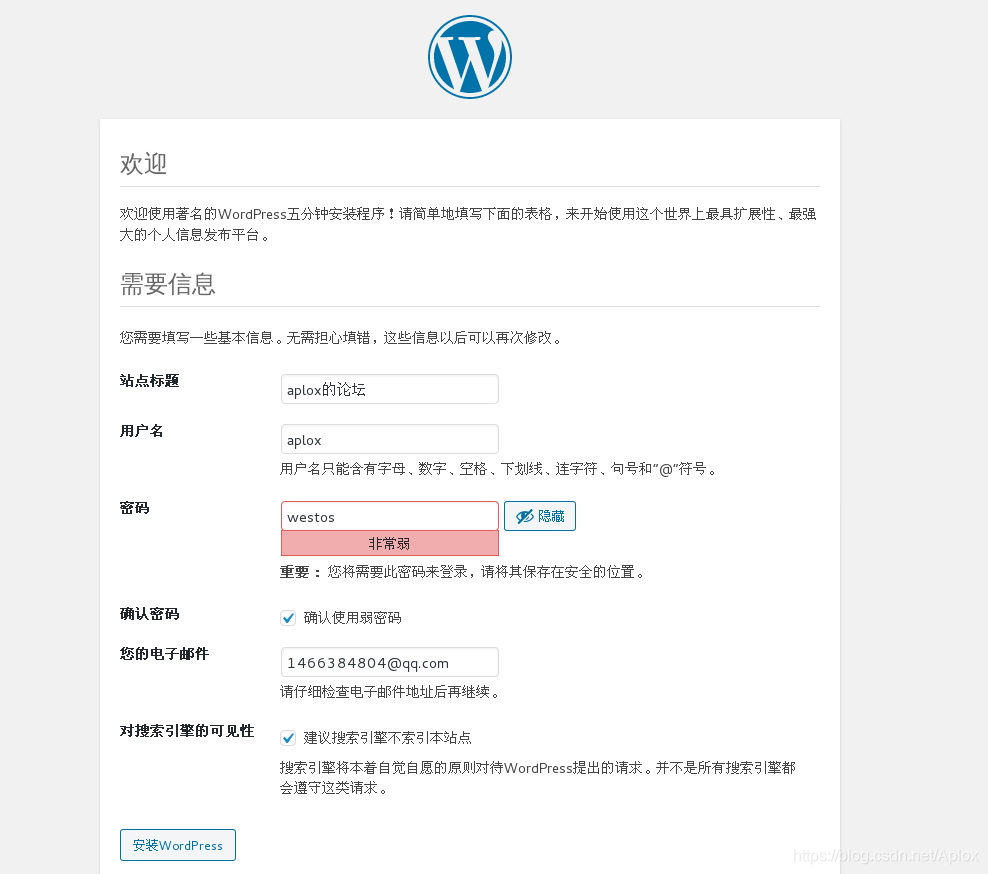Click the 请仔细检查电子邮件地址后再继续 hint
Screen dimensions: 988x874
point(390,692)
